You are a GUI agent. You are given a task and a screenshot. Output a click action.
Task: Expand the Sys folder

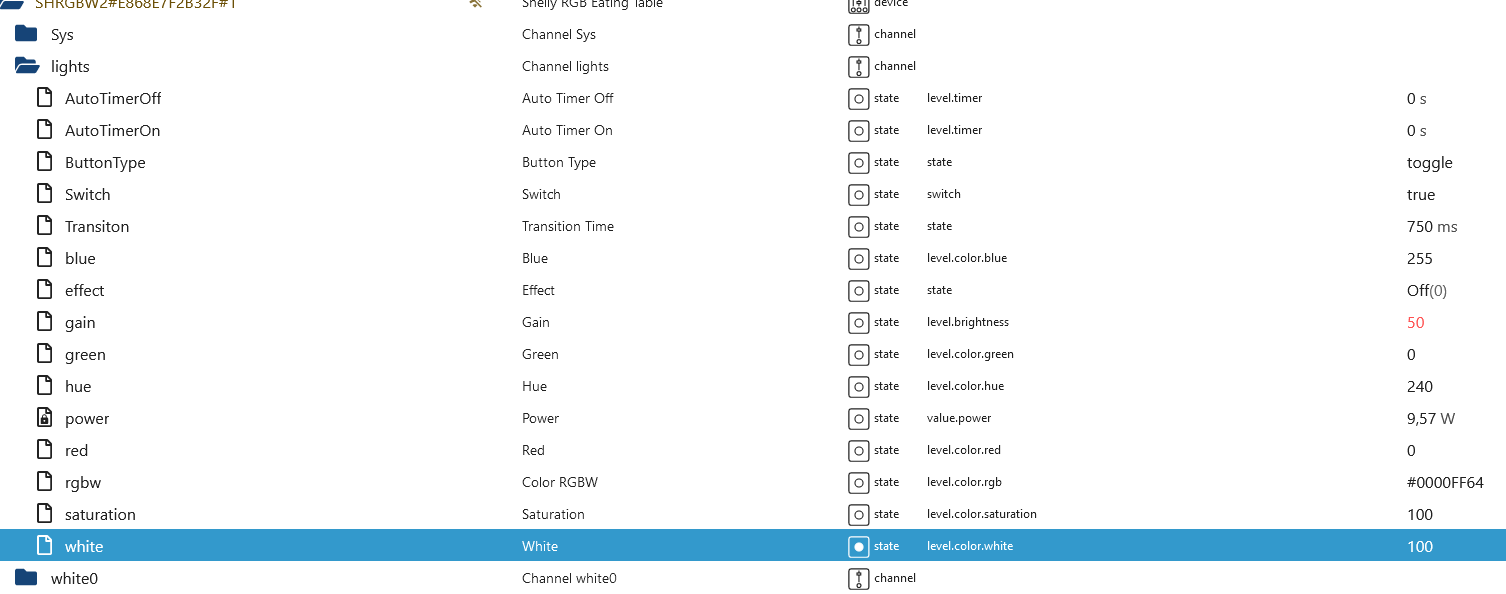click(x=27, y=34)
